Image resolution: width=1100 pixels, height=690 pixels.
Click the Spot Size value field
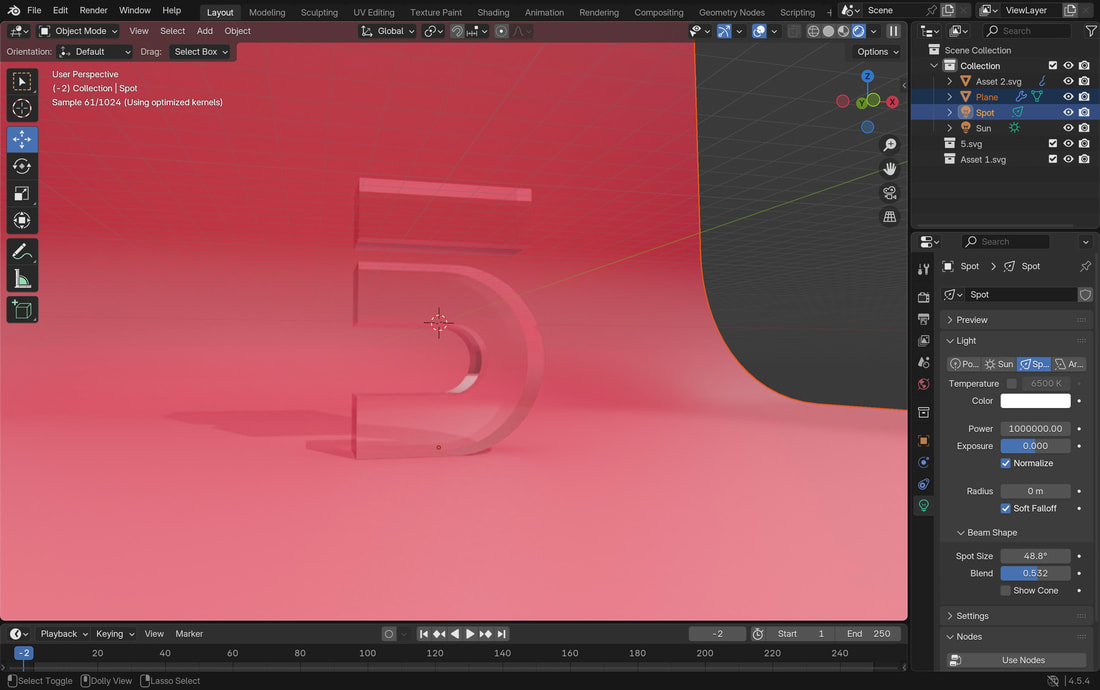pos(1035,556)
